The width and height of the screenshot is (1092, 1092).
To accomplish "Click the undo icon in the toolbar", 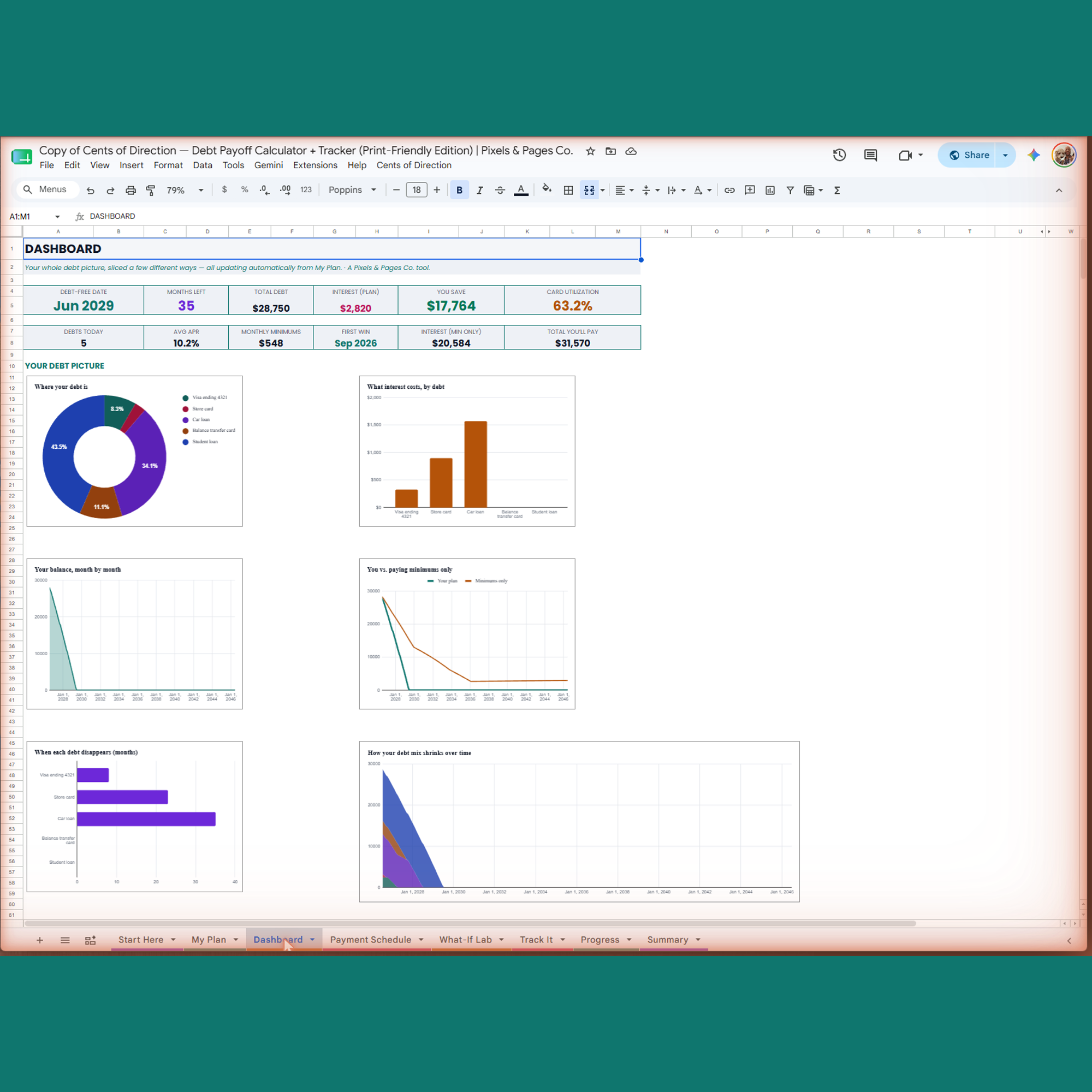I will click(91, 191).
